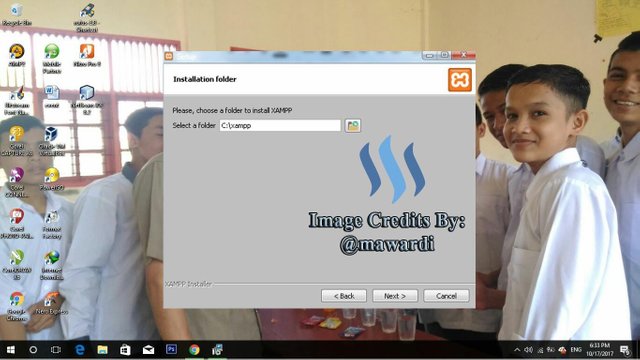Launch Microsoft Edge from the taskbar
Screen dimensions: 640x360
click(80, 350)
